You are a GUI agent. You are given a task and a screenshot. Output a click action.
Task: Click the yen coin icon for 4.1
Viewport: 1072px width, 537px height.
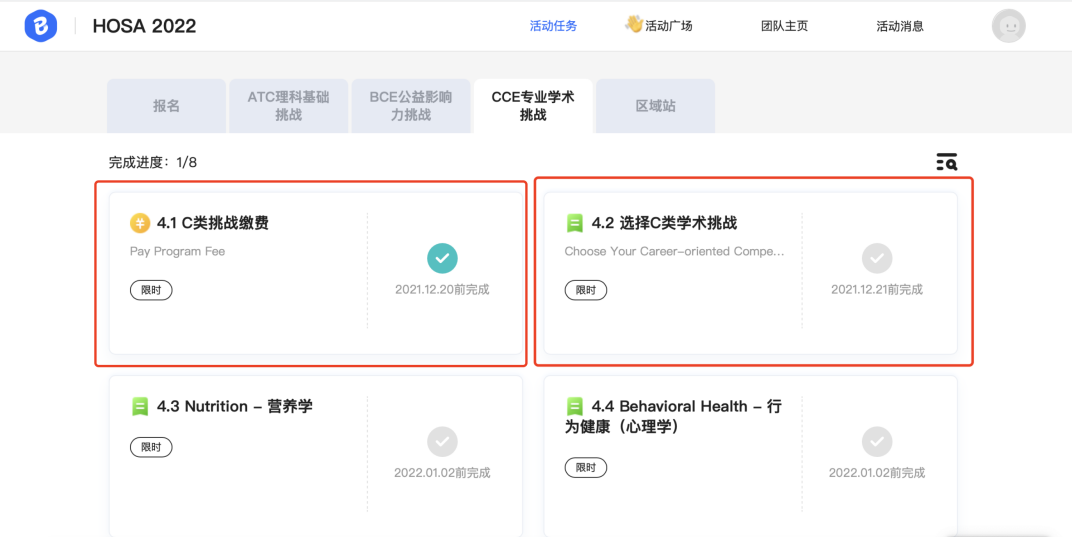[x=139, y=223]
